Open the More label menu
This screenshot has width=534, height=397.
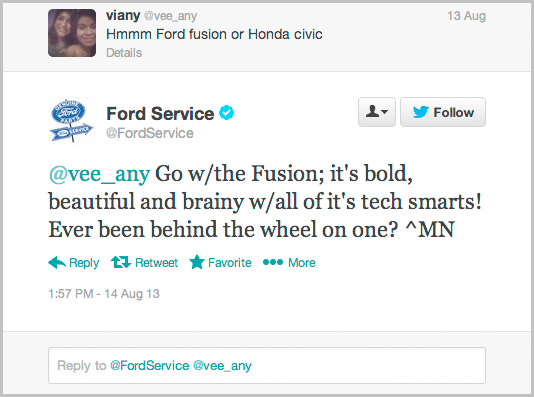pyautogui.click(x=302, y=263)
